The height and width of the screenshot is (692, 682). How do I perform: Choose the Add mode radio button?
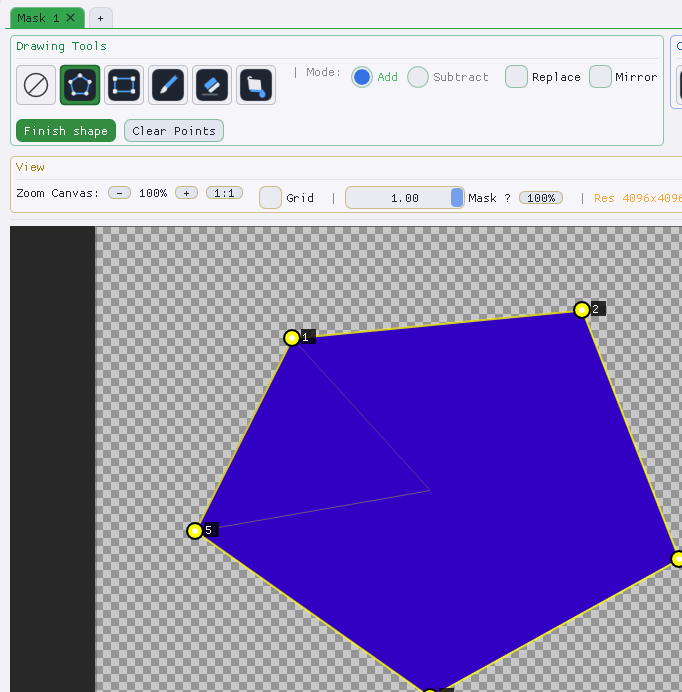pos(362,77)
